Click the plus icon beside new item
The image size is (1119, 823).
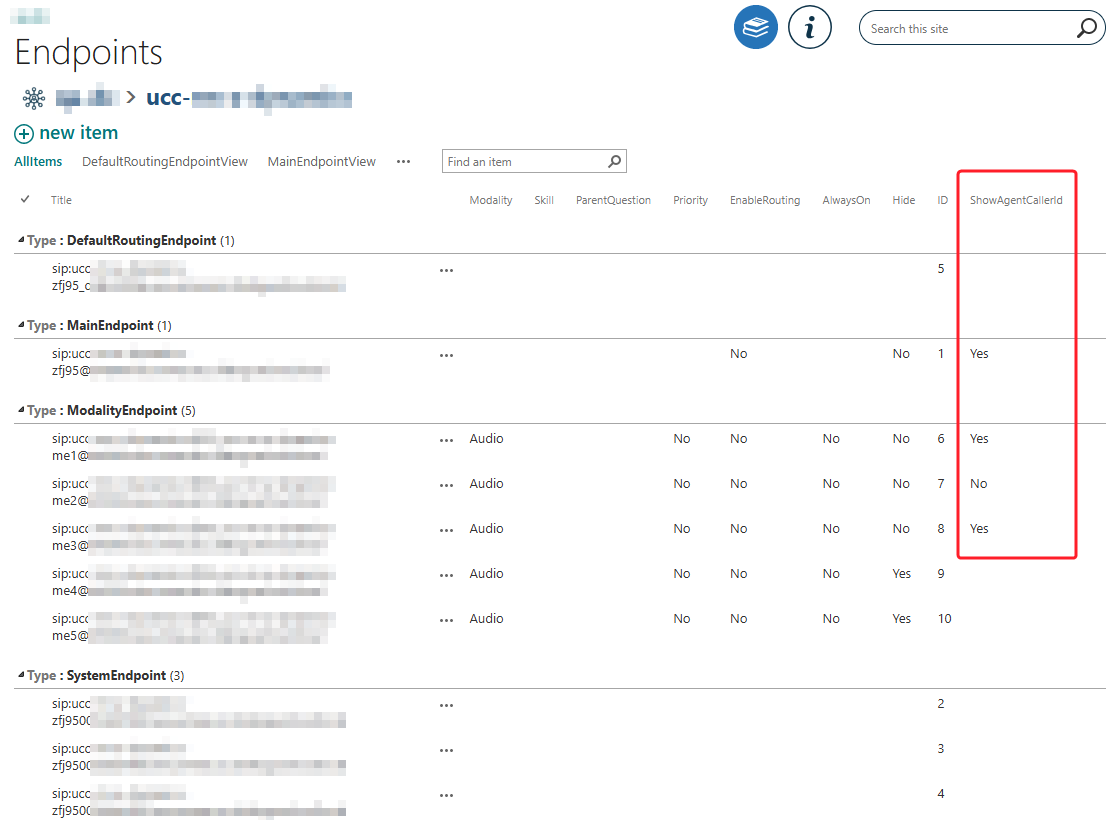pyautogui.click(x=23, y=134)
